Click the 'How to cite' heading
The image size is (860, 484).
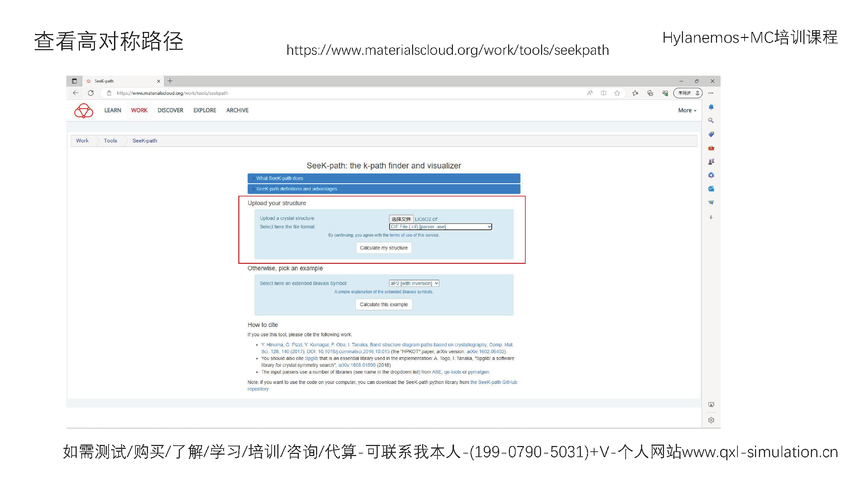click(263, 325)
